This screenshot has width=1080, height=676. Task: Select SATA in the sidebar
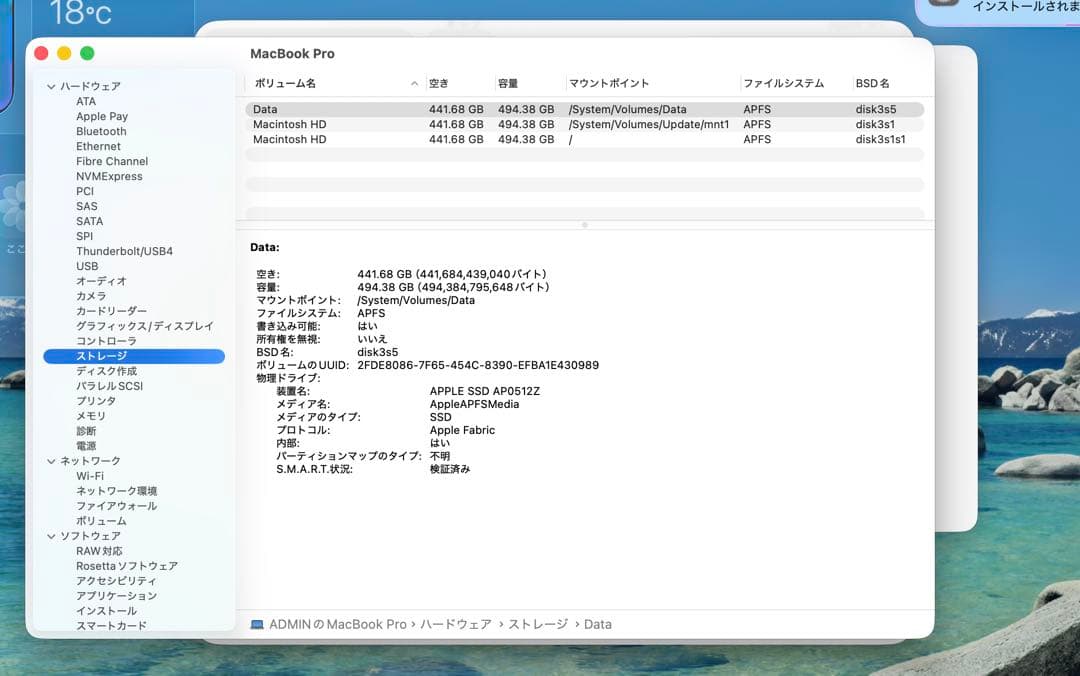[x=90, y=221]
